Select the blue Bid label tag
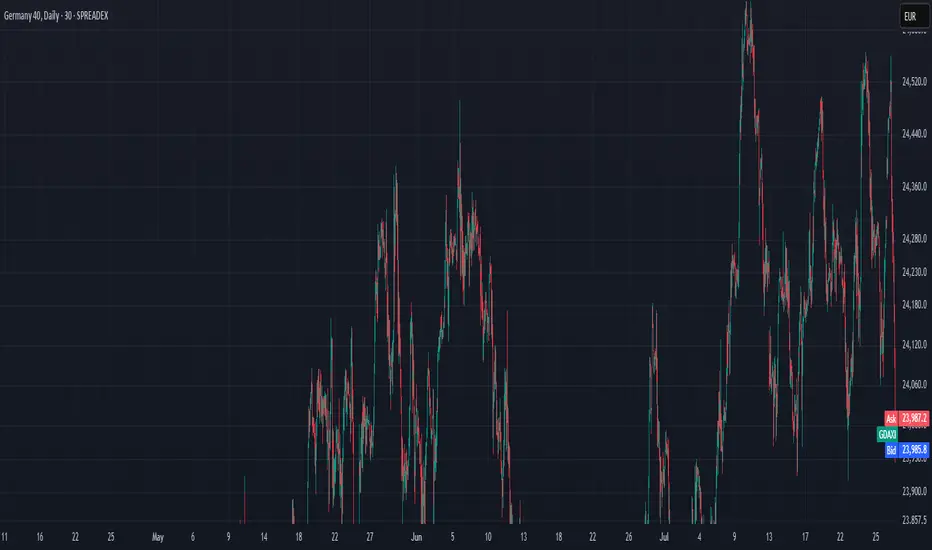Image resolution: width=932 pixels, height=550 pixels. coord(890,450)
